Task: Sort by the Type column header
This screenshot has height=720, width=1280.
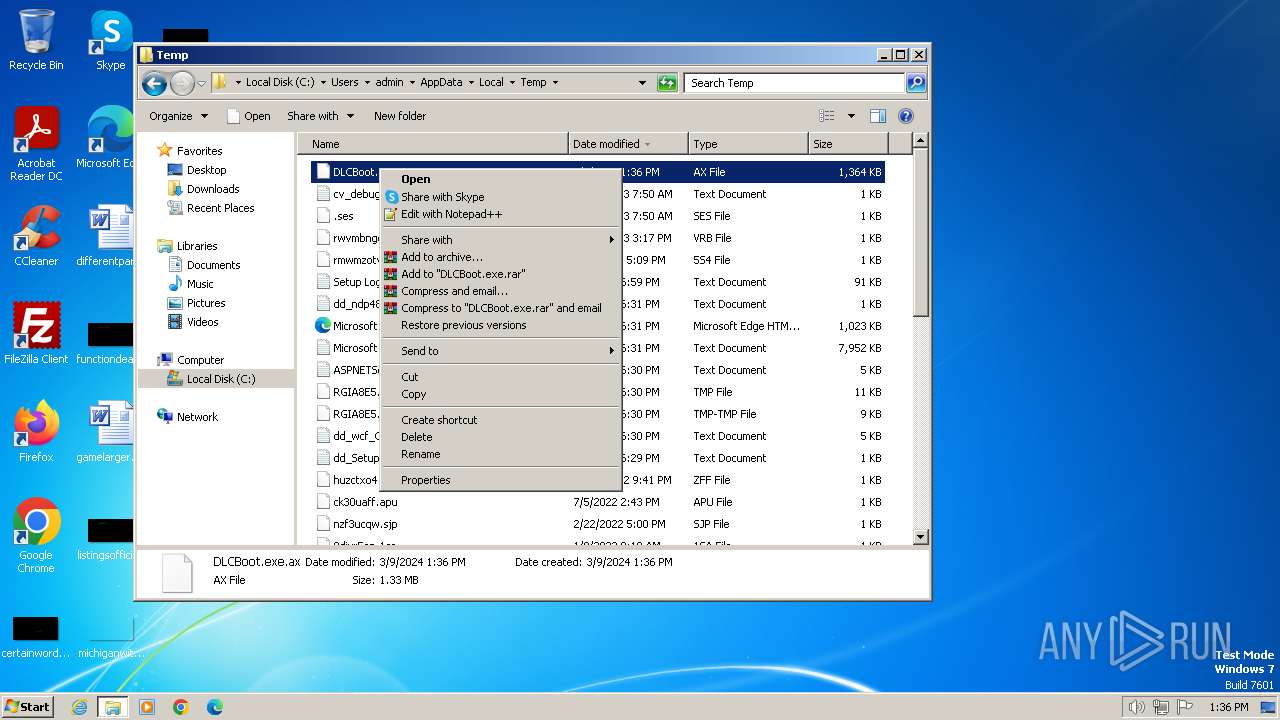Action: tap(748, 144)
